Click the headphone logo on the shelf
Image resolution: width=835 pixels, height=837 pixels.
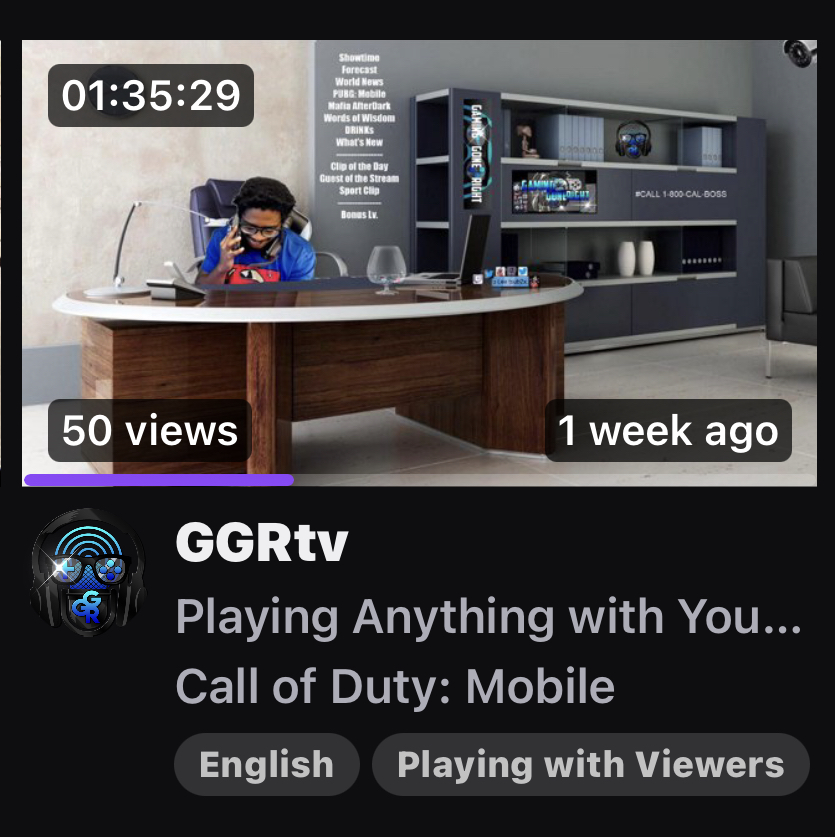[633, 139]
